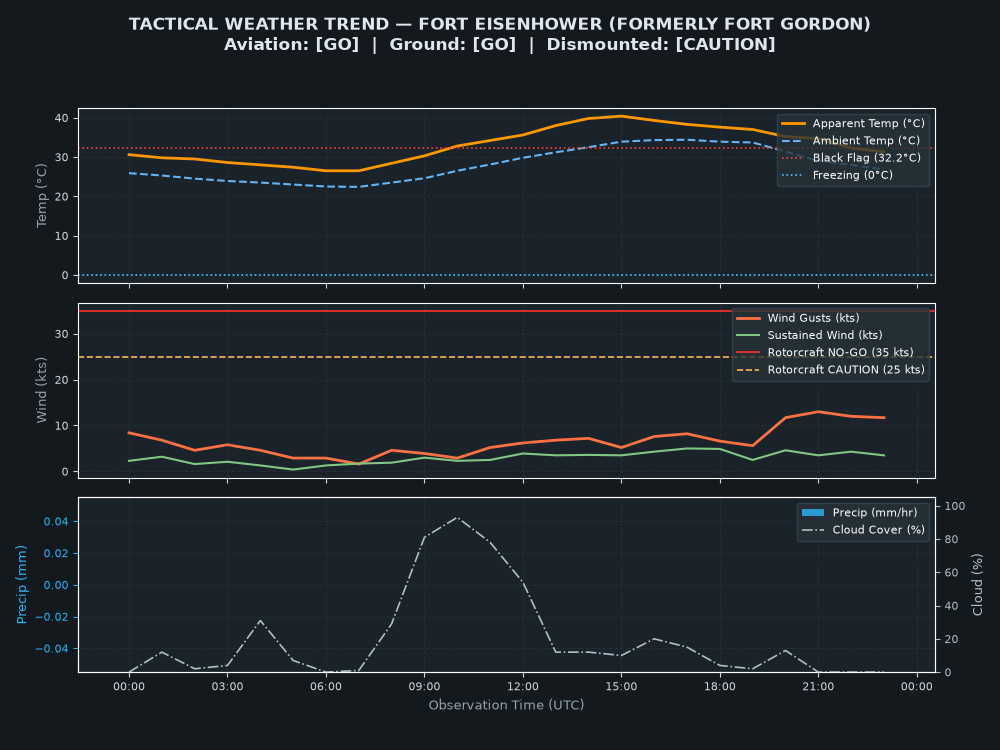This screenshot has width=1000, height=750.
Task: Click the 'Precip (mm)' y-axis label
Action: click(x=22, y=584)
